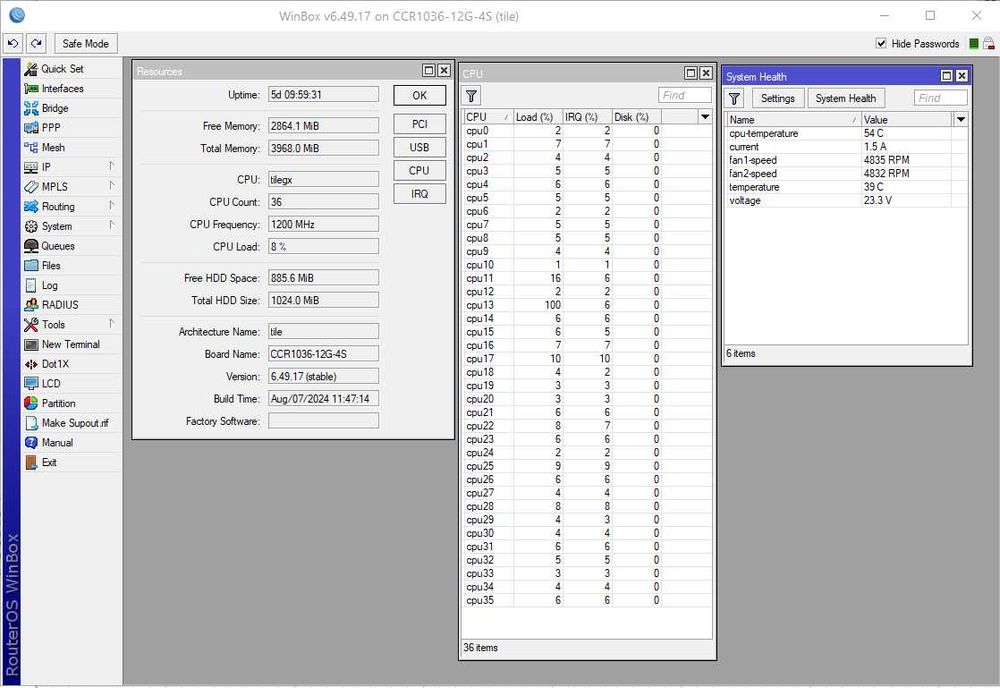Viewport: 1000px width, 688px height.
Task: Toggle the Hide Passwords checkbox
Action: (x=881, y=43)
